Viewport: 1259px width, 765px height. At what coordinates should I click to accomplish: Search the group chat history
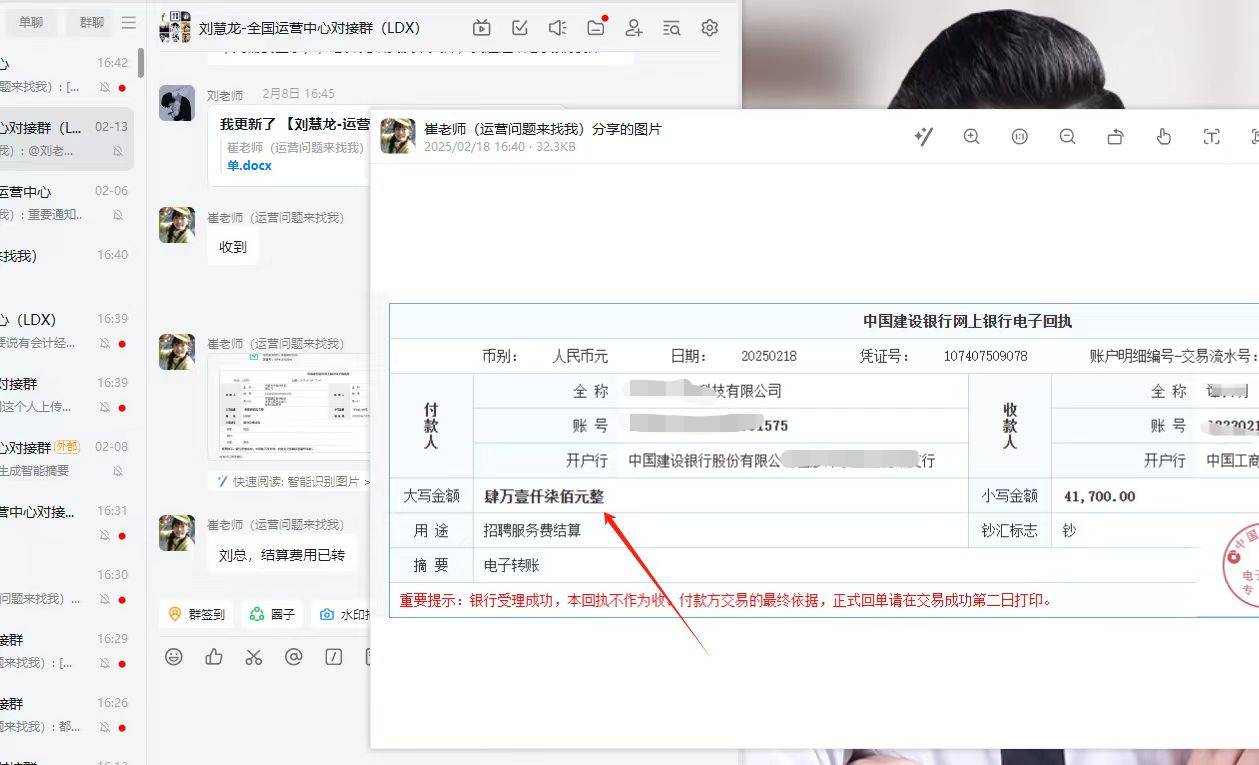(671, 28)
